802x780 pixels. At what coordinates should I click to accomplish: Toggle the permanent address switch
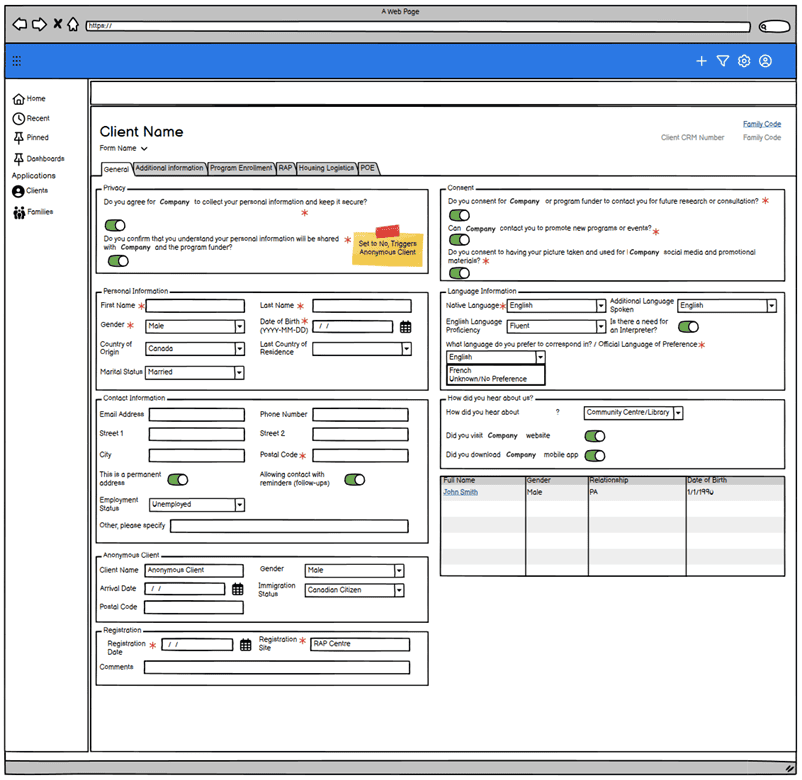pos(178,480)
